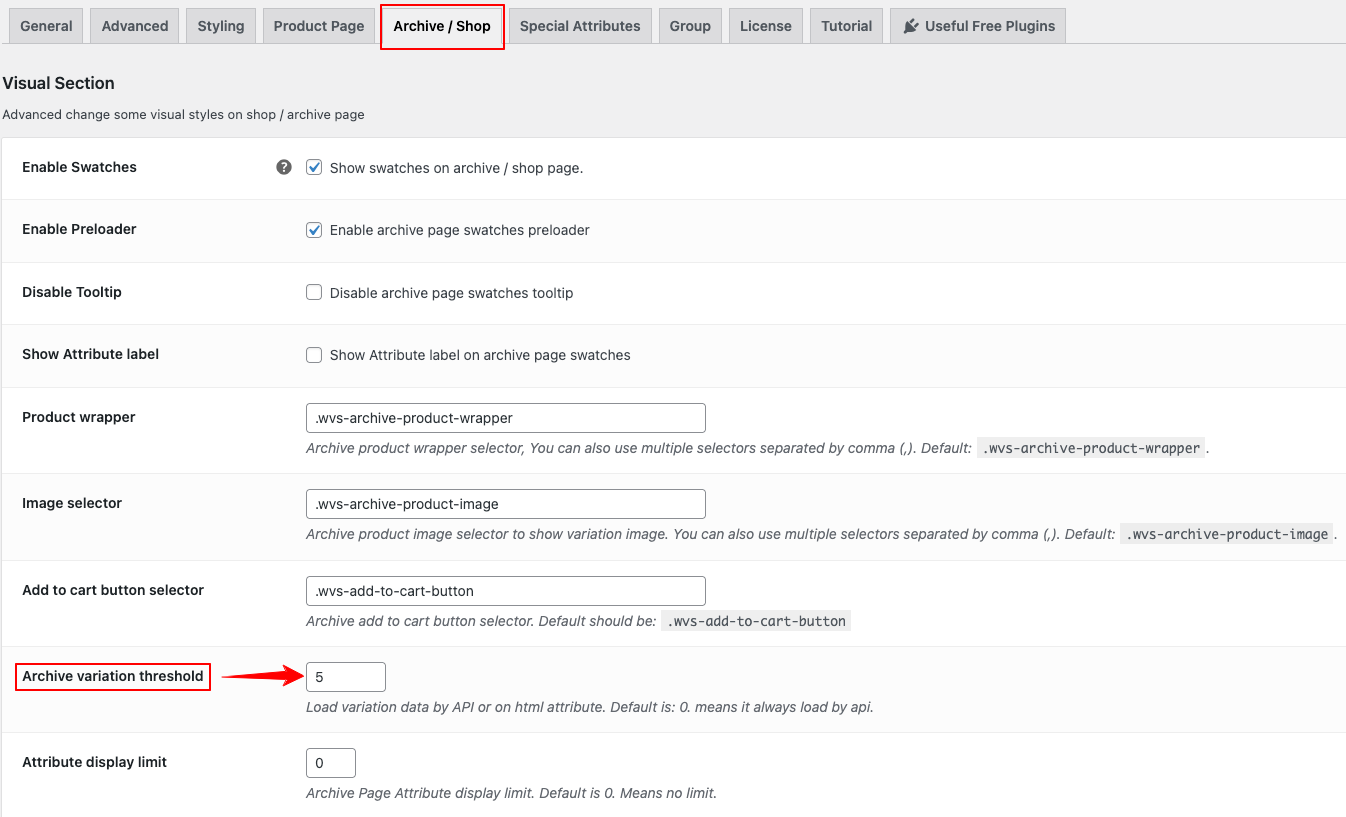Click the Archive variation threshold field

pyautogui.click(x=345, y=676)
